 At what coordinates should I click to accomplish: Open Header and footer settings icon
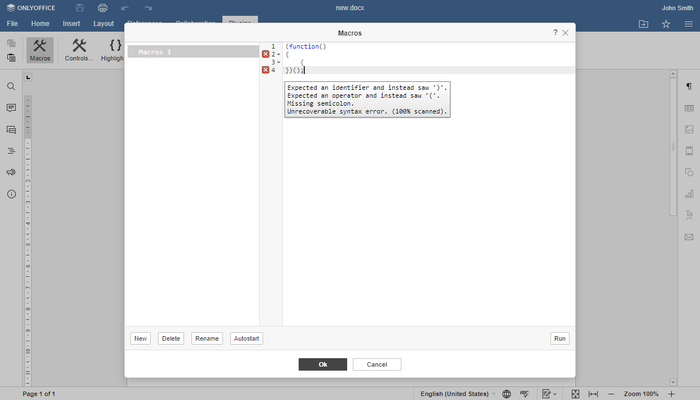tap(689, 151)
